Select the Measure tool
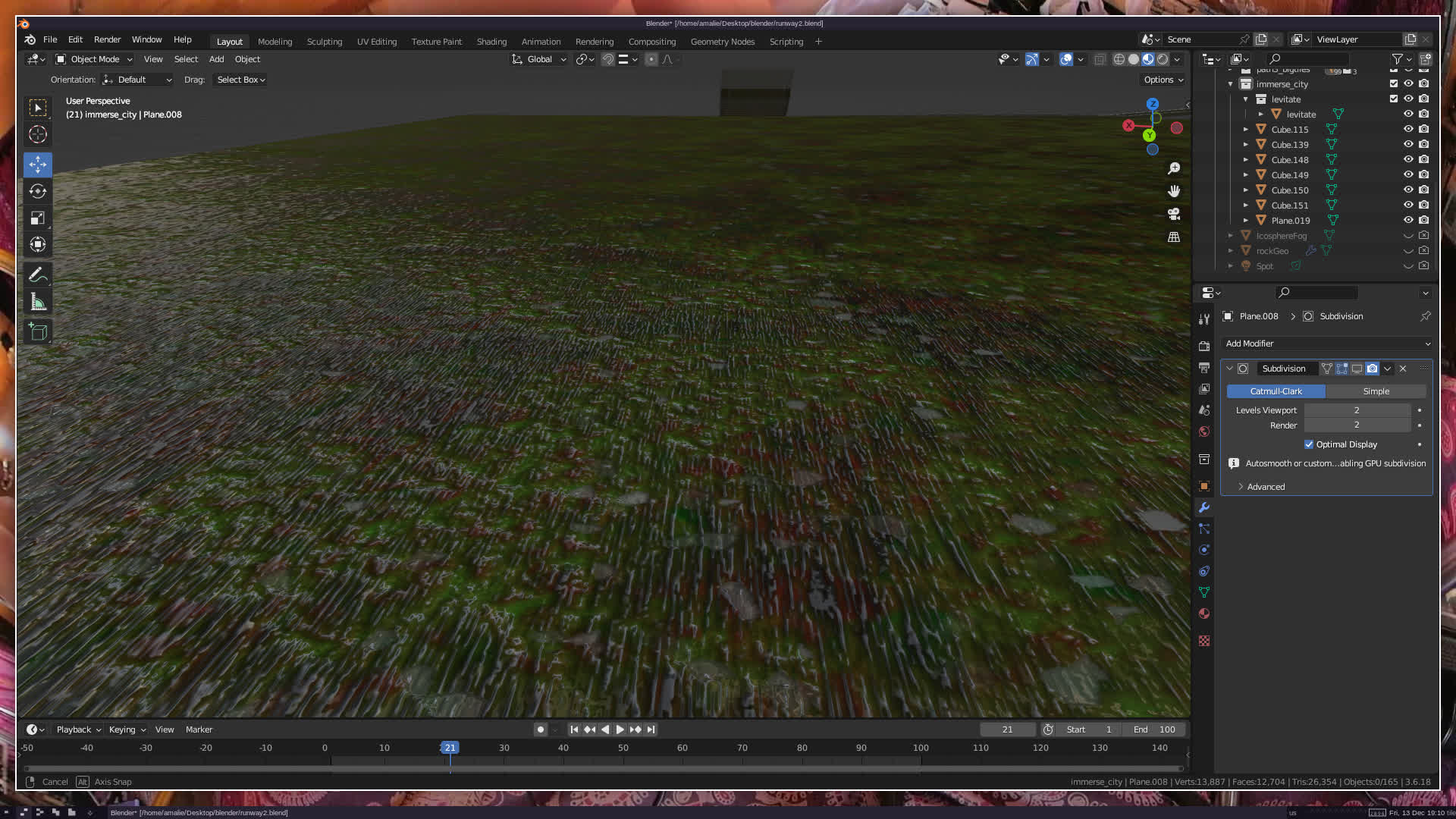Viewport: 1456px width, 819px height. tap(38, 303)
